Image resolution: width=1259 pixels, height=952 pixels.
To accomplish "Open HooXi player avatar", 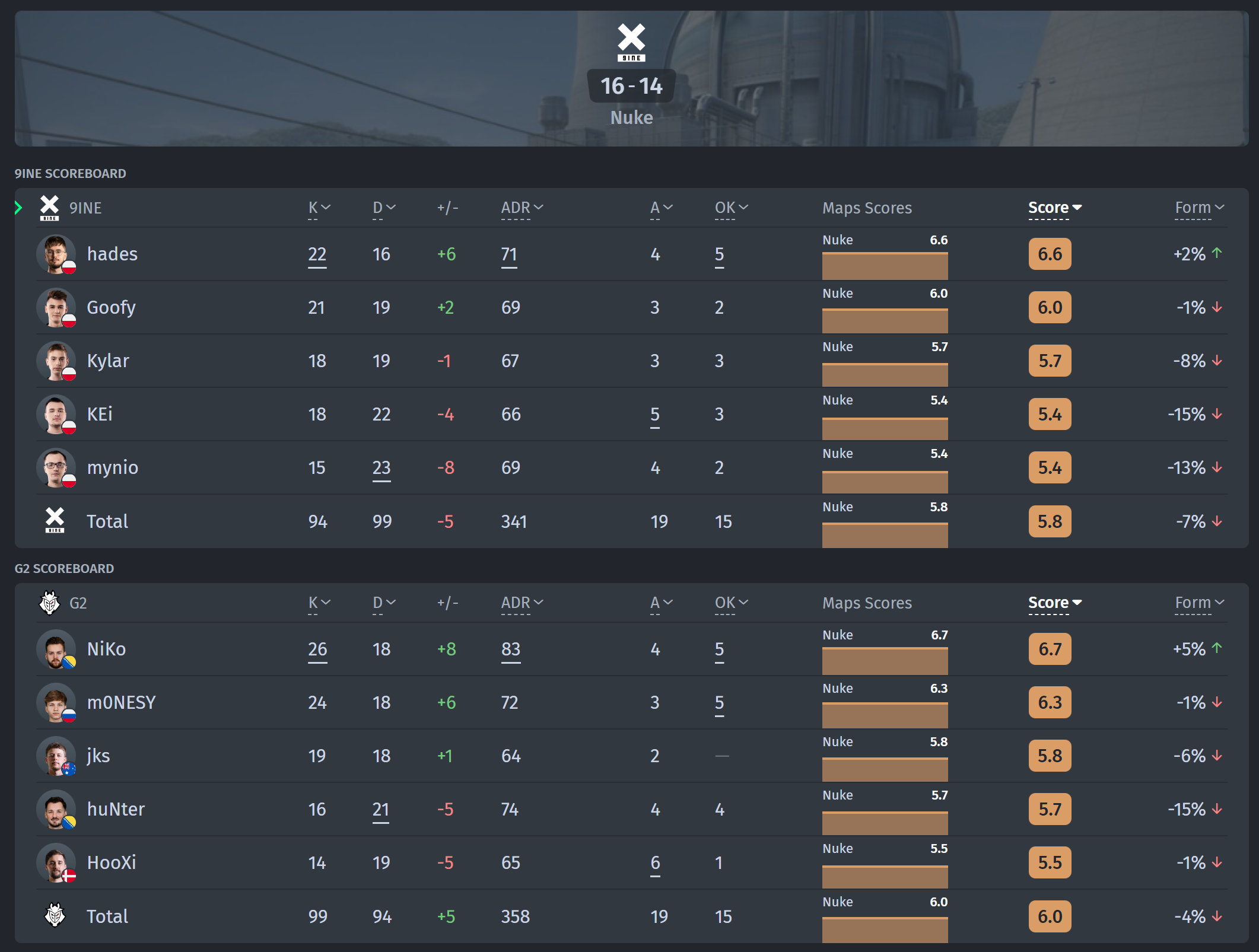I will [56, 862].
